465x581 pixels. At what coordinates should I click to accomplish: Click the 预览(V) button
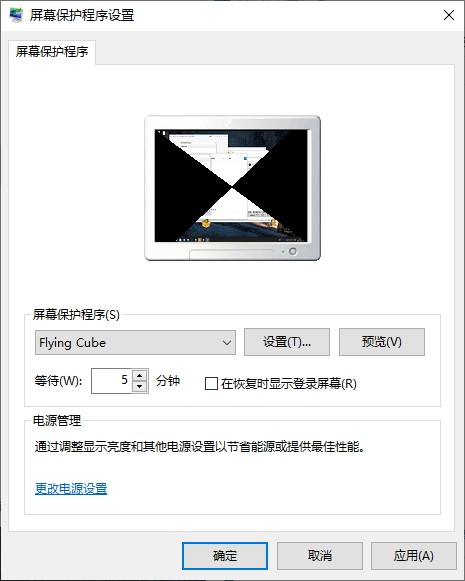pyautogui.click(x=382, y=342)
